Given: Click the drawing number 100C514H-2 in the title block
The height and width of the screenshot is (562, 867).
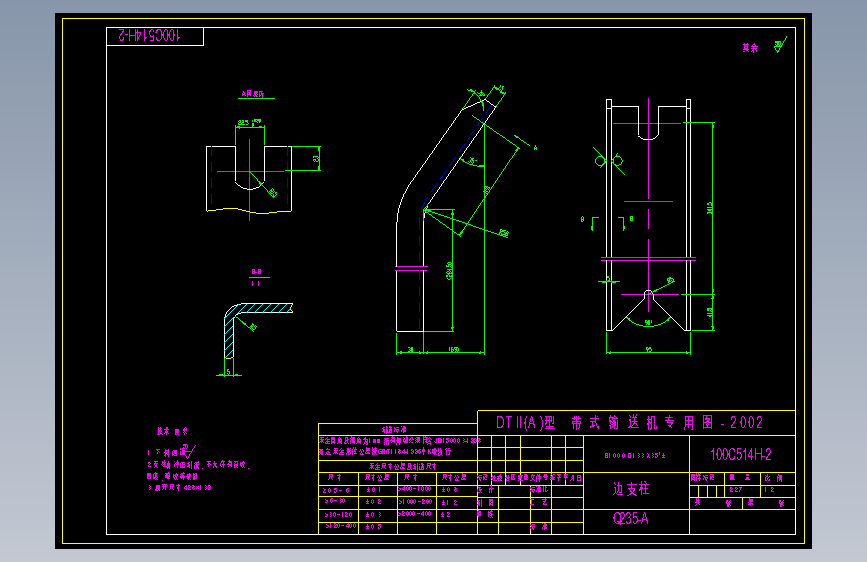Looking at the screenshot, I should point(741,454).
